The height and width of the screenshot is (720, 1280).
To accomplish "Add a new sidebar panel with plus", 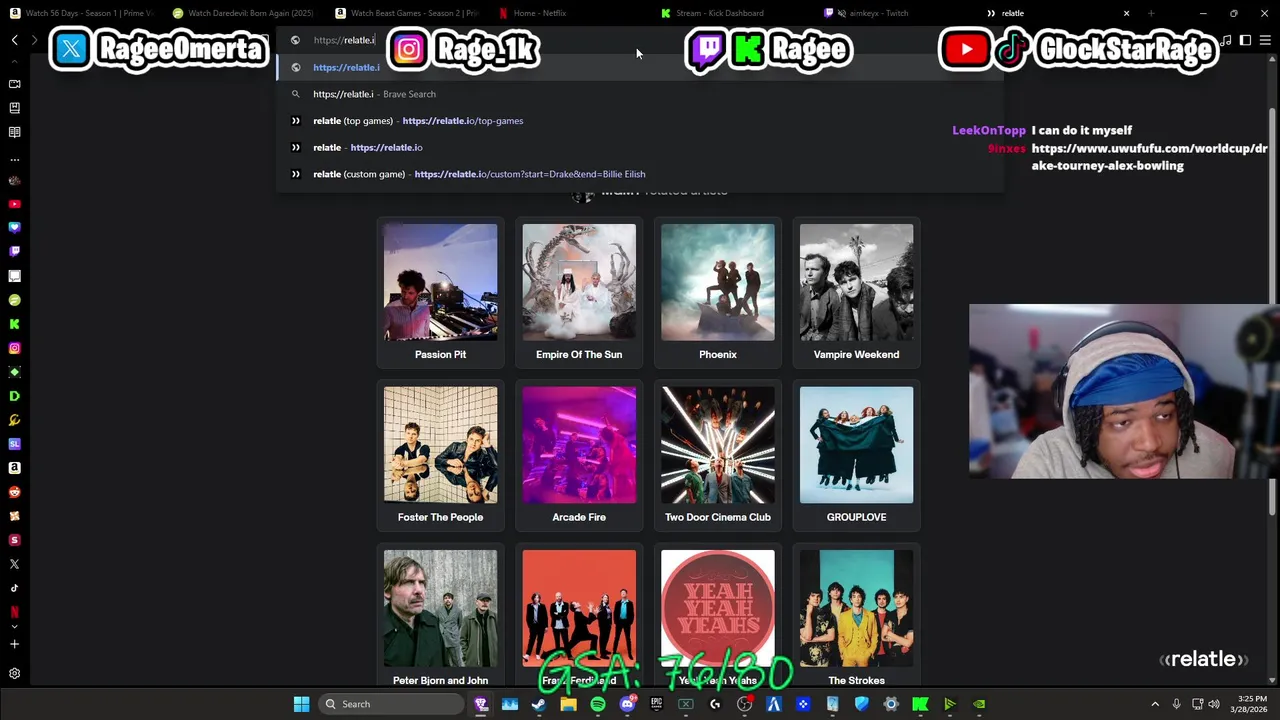I will pyautogui.click(x=14, y=644).
